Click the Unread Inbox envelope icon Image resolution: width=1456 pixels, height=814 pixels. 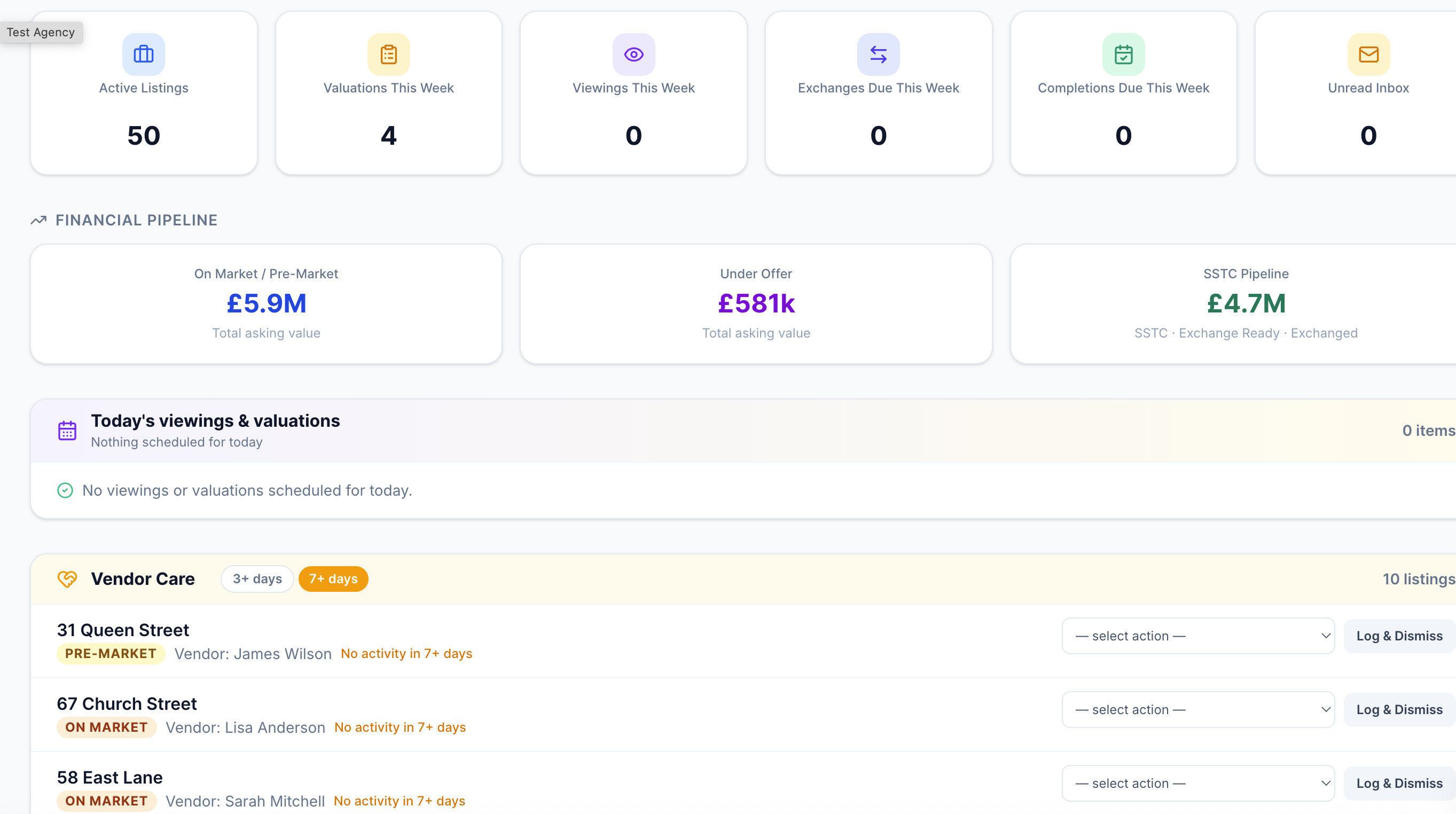[1368, 54]
